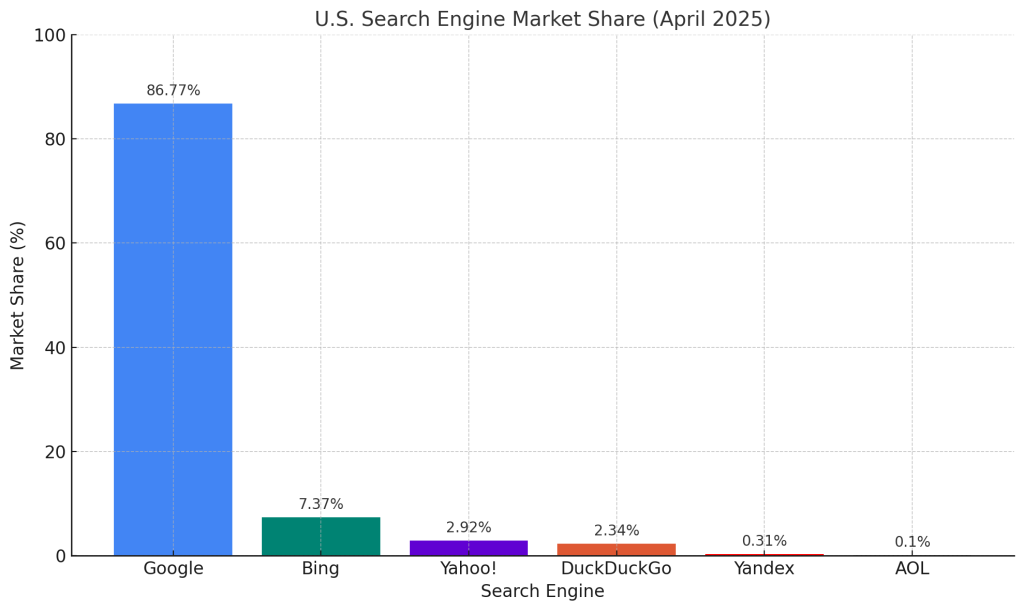Click the 2.92% value label
The height and width of the screenshot is (611, 1024).
coord(469,527)
